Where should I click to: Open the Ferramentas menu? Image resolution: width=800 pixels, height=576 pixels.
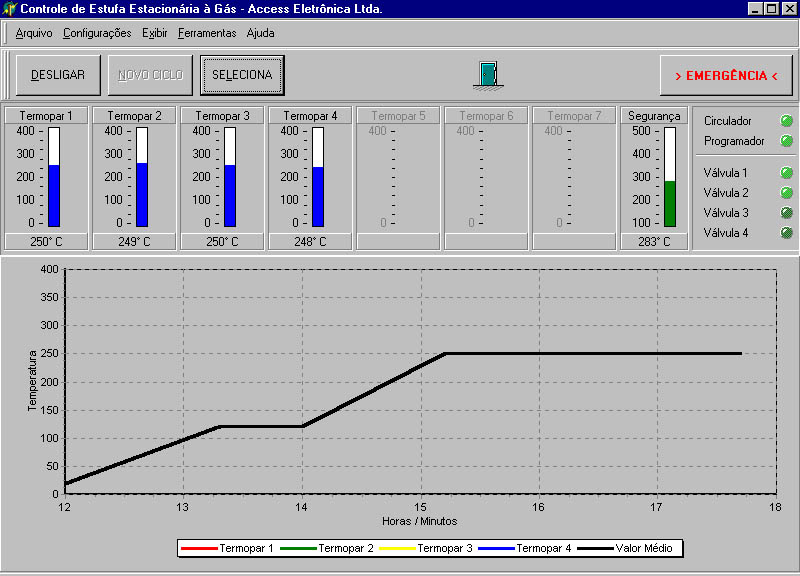click(207, 33)
